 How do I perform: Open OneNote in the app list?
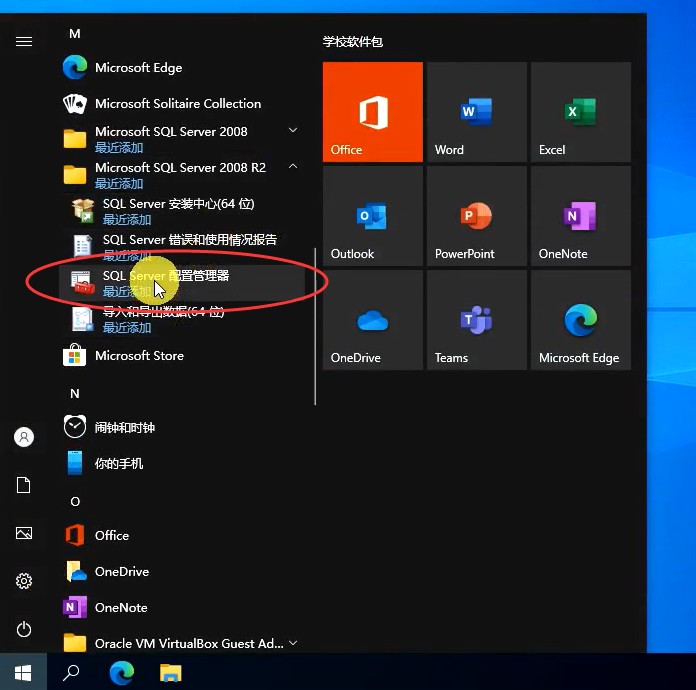click(182, 607)
